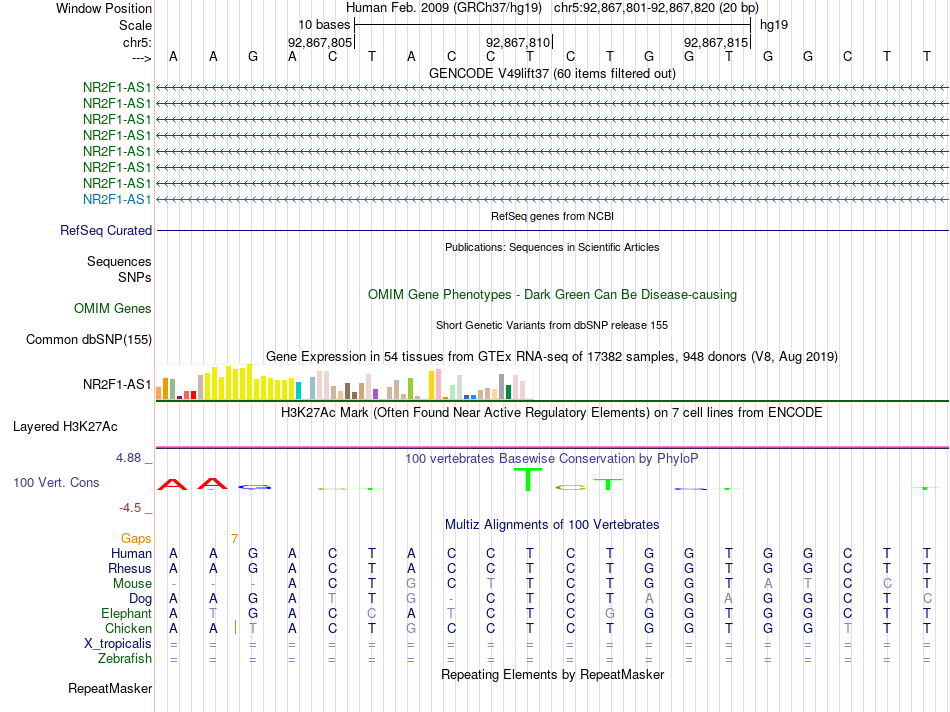Select the Elephant alignment row label
This screenshot has width=950, height=712.
(x=126, y=613)
